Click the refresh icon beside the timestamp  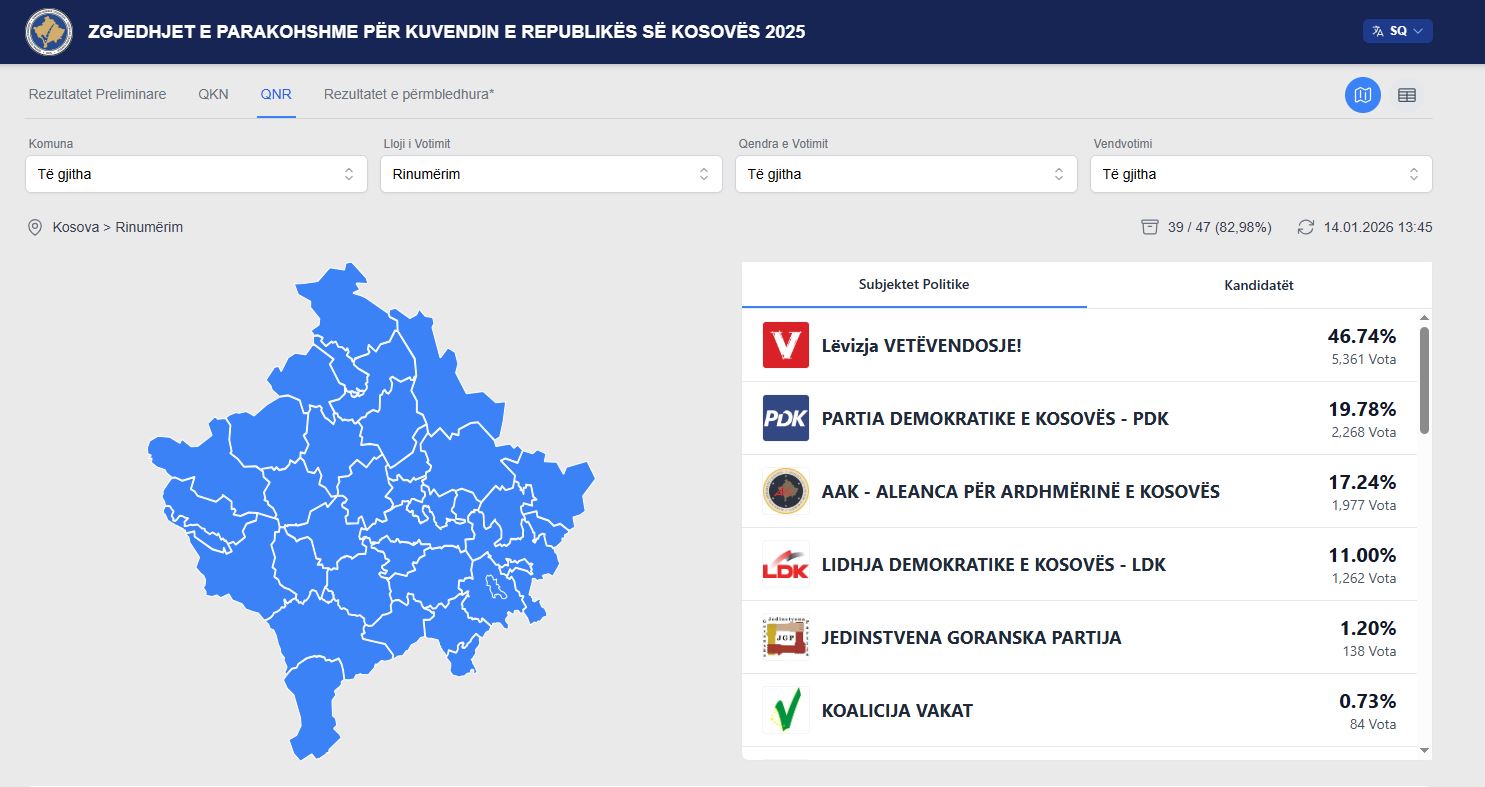pos(1305,227)
